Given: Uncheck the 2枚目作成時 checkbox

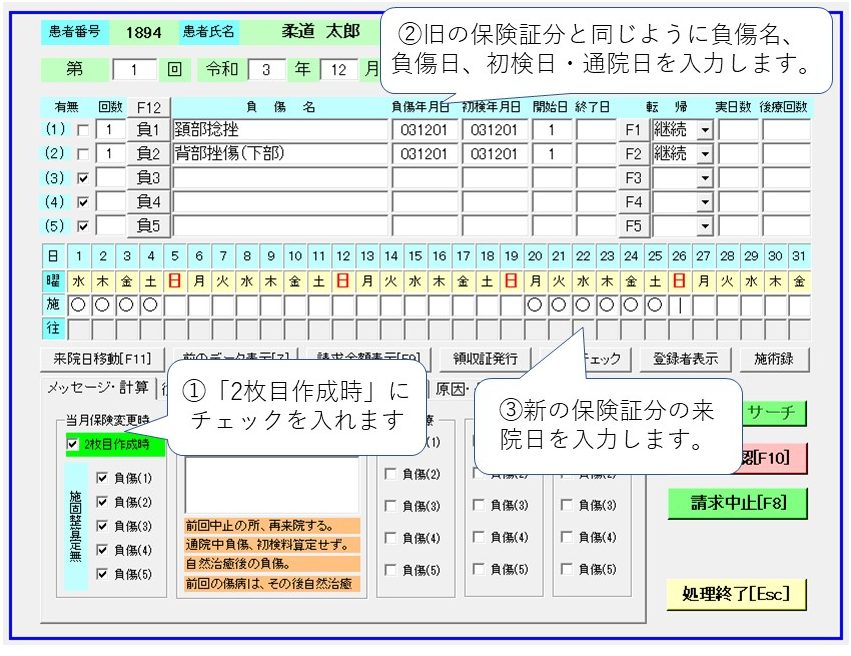Looking at the screenshot, I should [x=72, y=445].
